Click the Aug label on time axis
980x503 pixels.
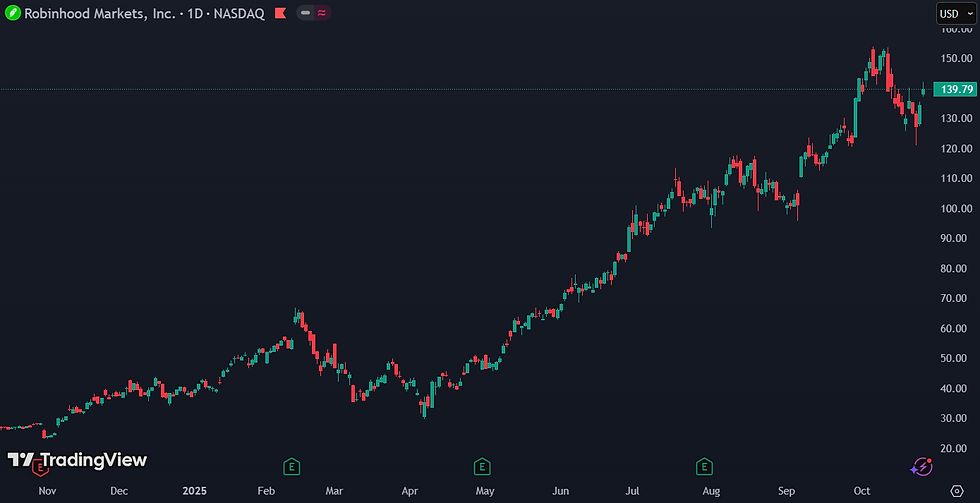click(x=711, y=491)
